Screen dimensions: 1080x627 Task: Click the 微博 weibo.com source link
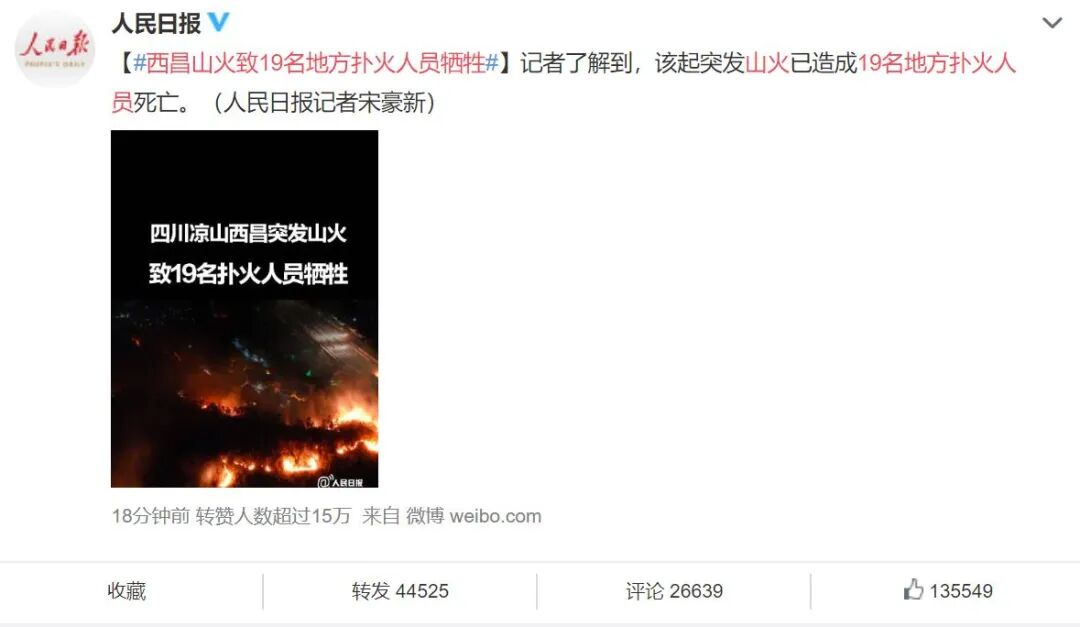[473, 516]
